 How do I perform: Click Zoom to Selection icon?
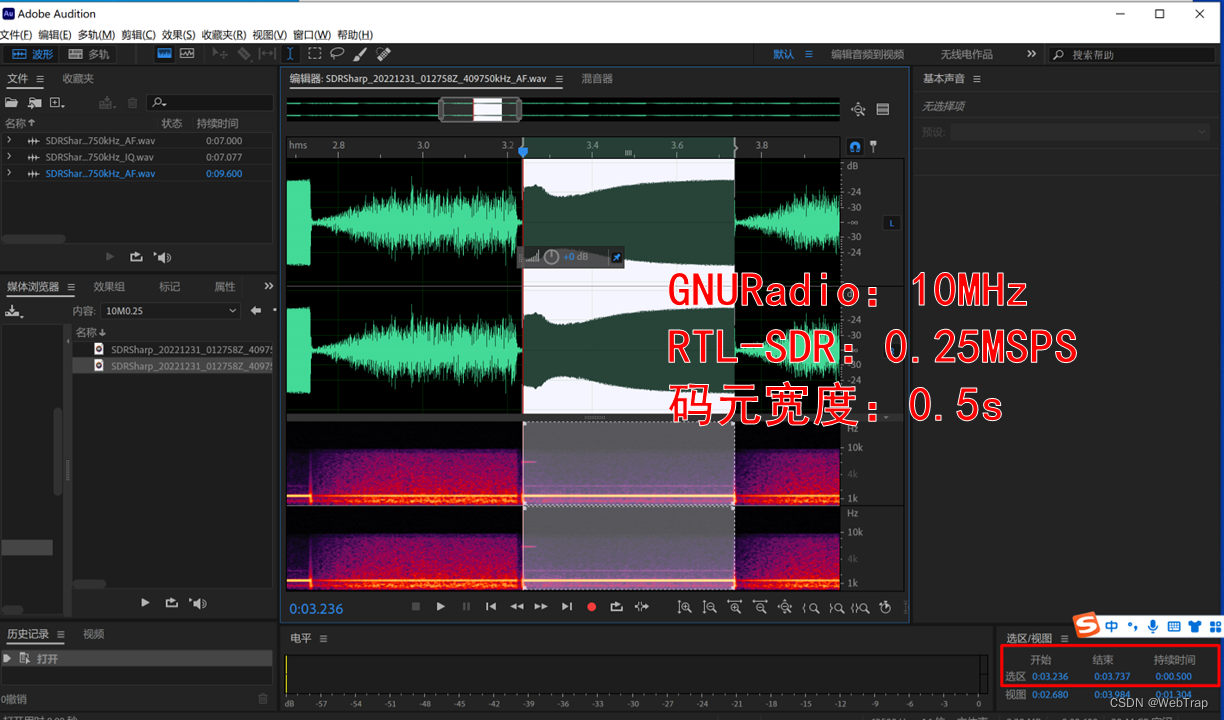pos(860,606)
